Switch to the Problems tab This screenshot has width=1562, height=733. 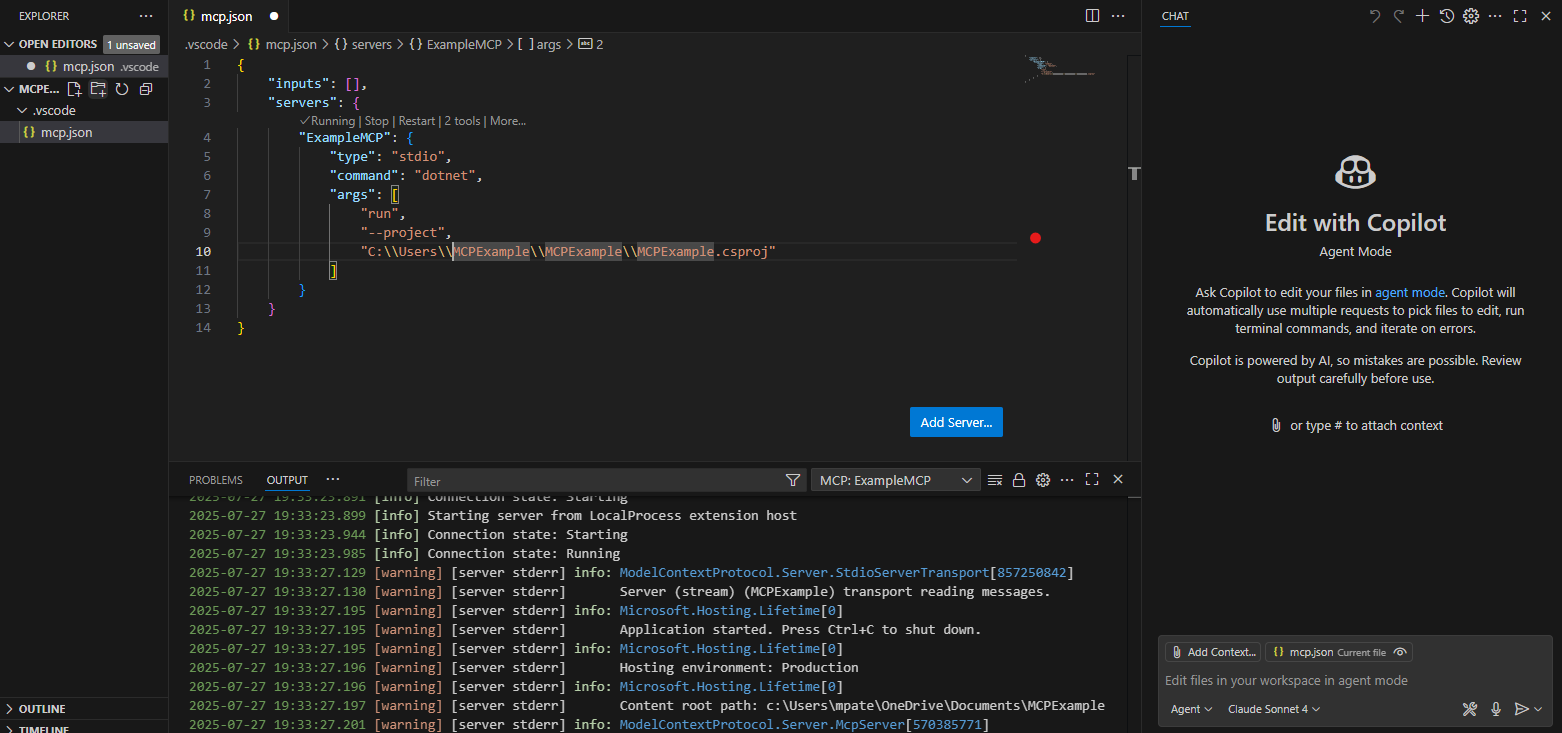pyautogui.click(x=216, y=480)
